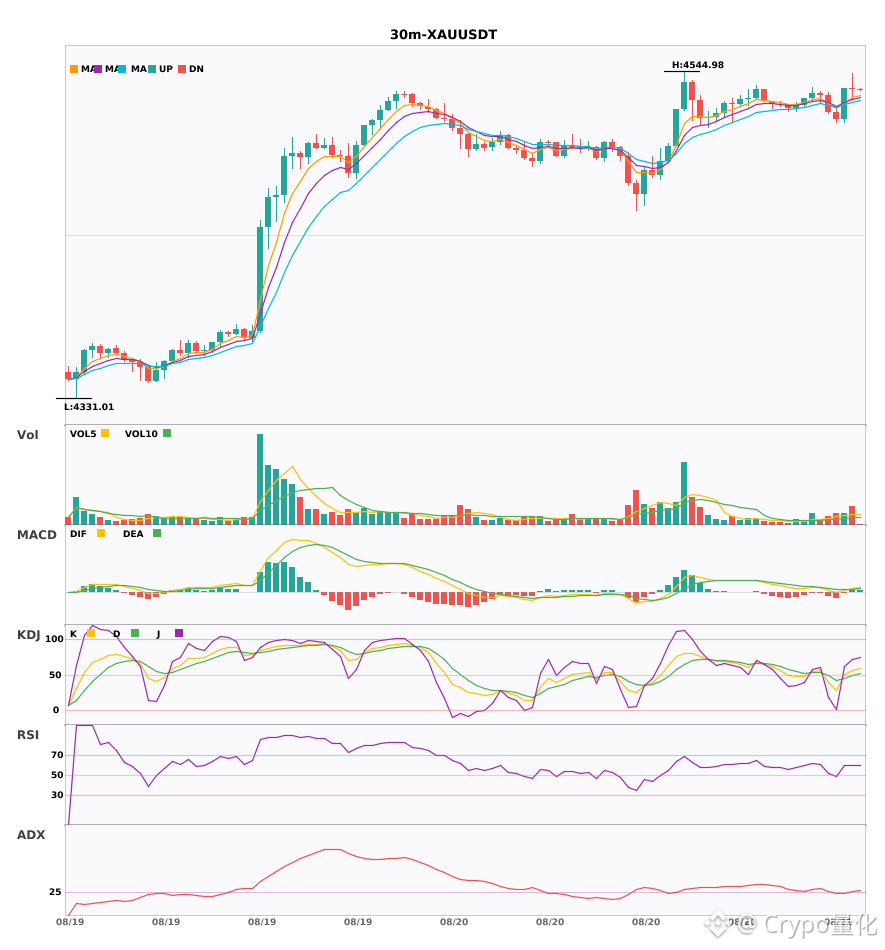Click the chart title 30m-XAUUSDT
Viewport: 885px width, 950px height.
[x=443, y=35]
